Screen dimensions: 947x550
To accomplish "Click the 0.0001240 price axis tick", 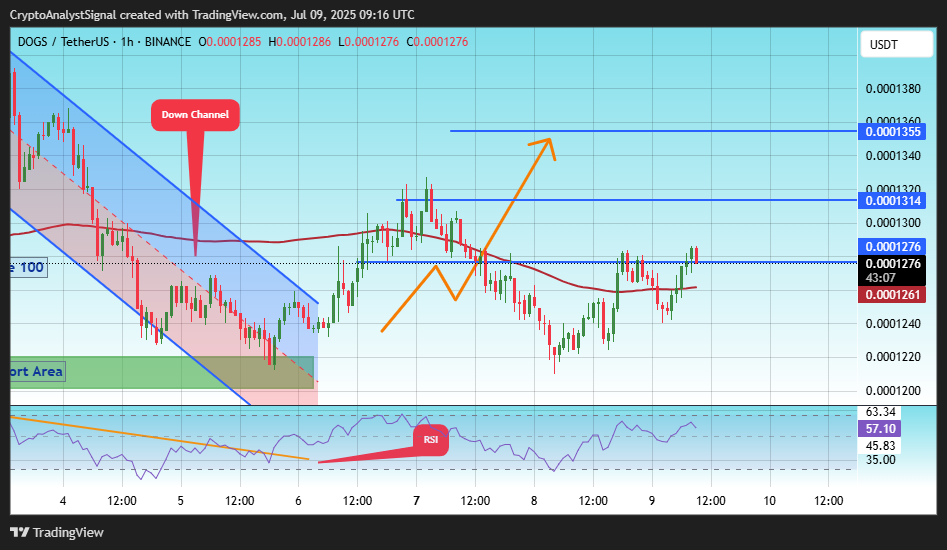I will 893,324.
